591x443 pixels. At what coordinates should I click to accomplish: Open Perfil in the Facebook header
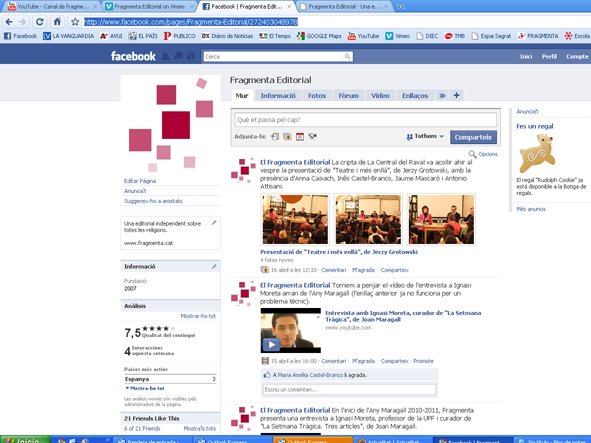549,56
